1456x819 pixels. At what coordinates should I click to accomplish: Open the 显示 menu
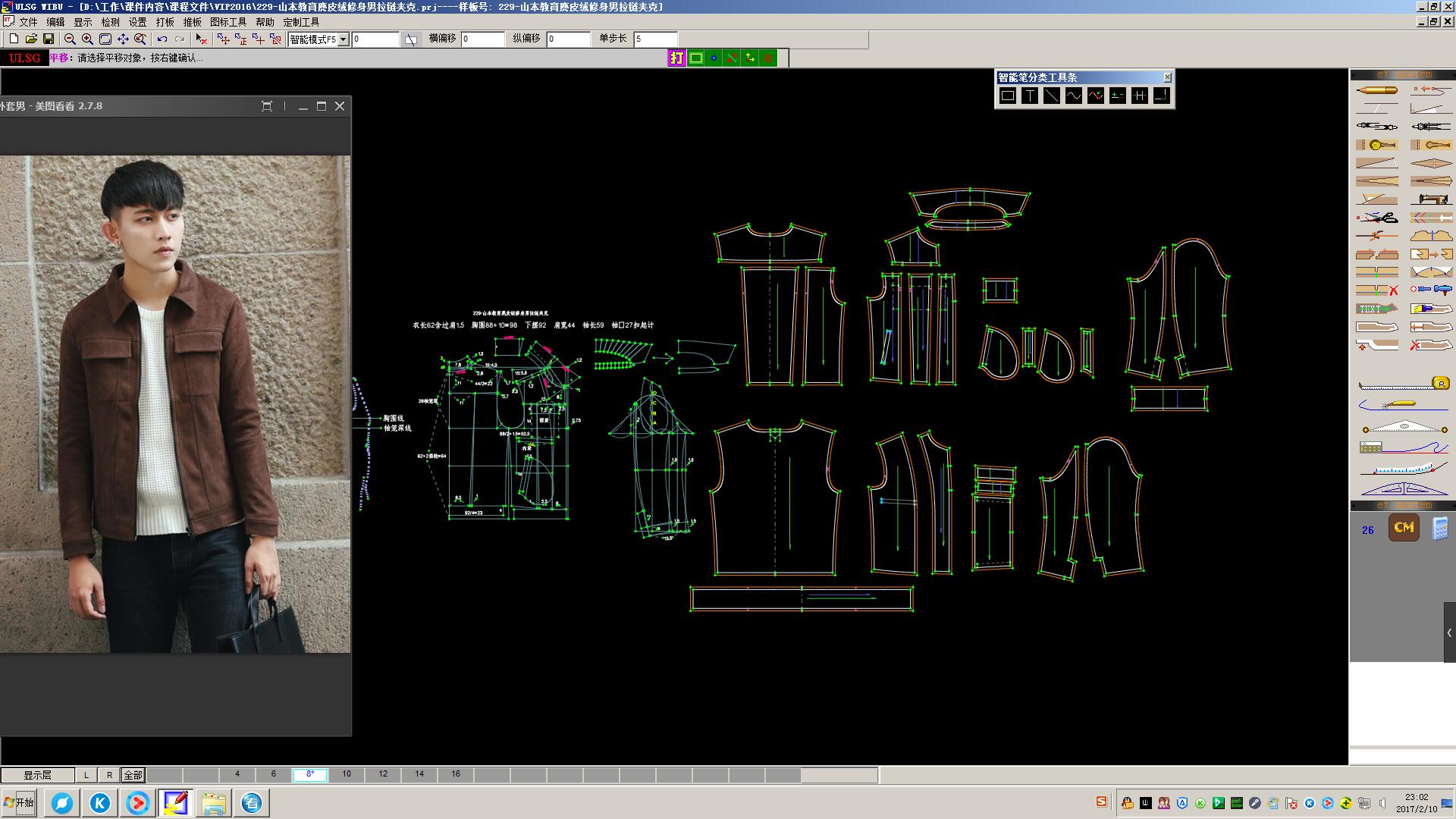pyautogui.click(x=83, y=22)
